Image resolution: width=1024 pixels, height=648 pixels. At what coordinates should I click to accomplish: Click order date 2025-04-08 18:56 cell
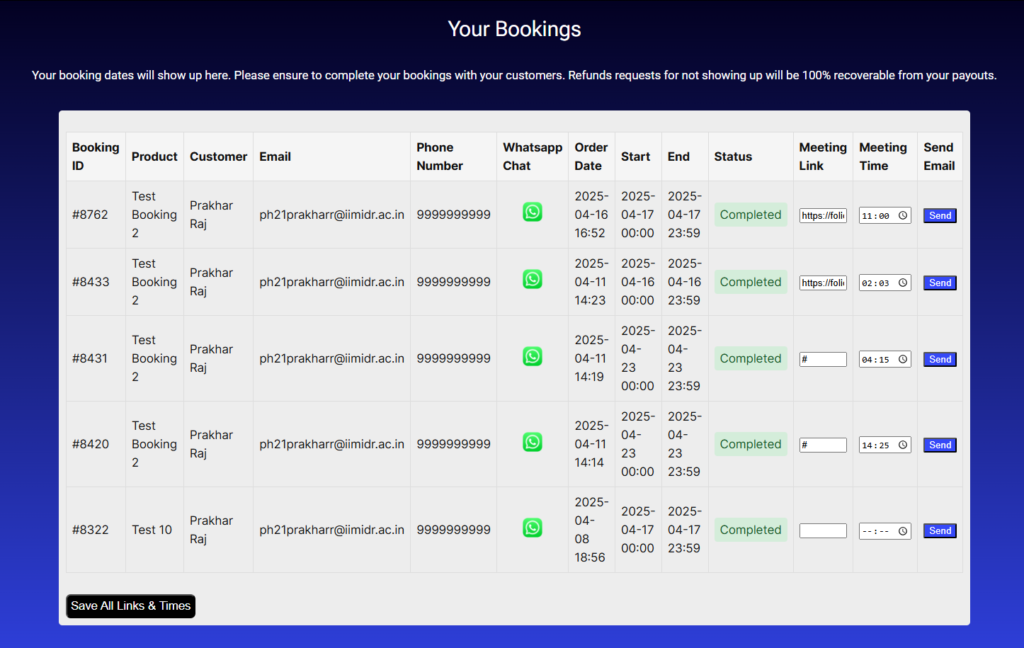(x=591, y=530)
